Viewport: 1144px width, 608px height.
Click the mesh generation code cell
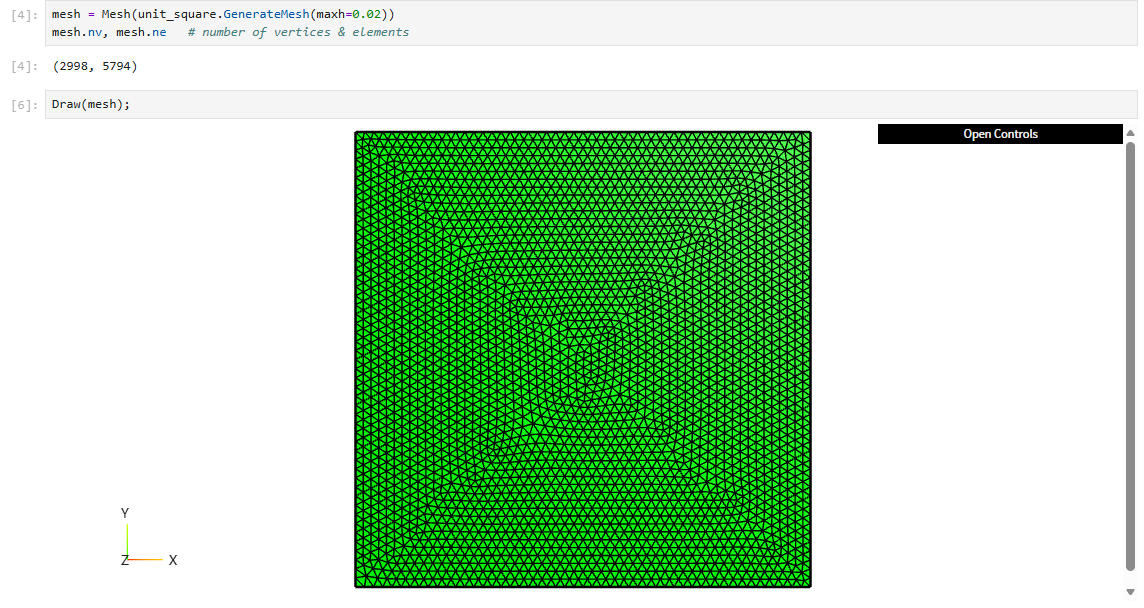[591, 23]
